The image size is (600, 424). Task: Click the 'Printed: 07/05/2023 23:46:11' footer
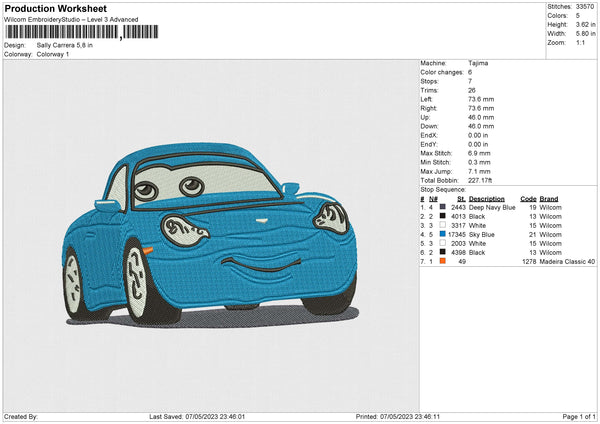pos(398,416)
